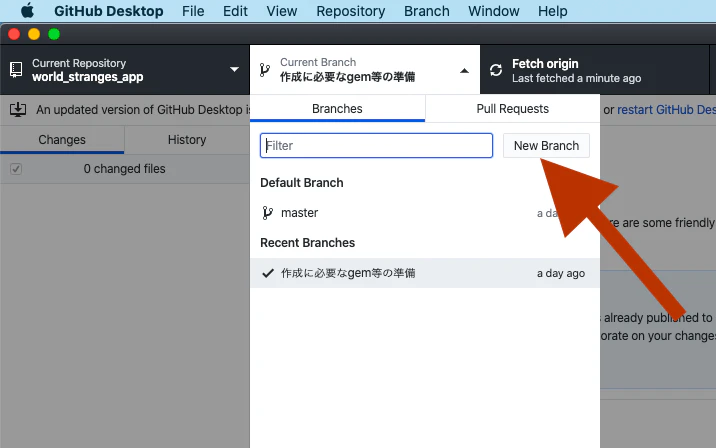Viewport: 716px width, 448px height.
Task: Open the Branch menu
Action: point(426,11)
